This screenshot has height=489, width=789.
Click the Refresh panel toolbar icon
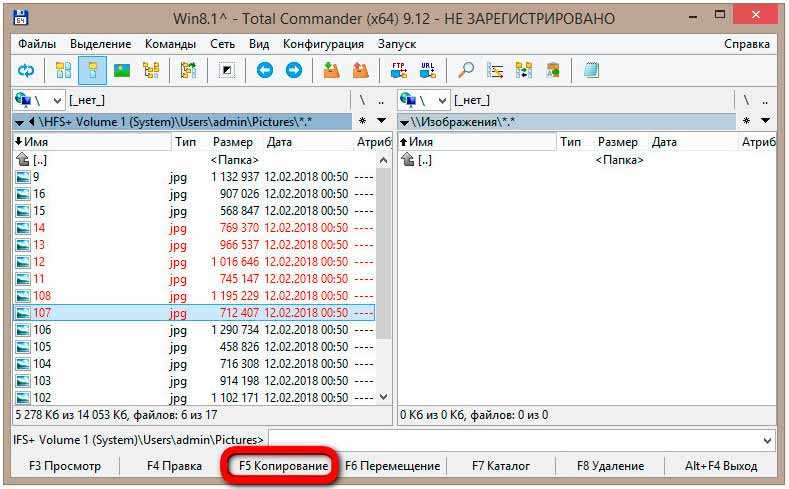26,70
